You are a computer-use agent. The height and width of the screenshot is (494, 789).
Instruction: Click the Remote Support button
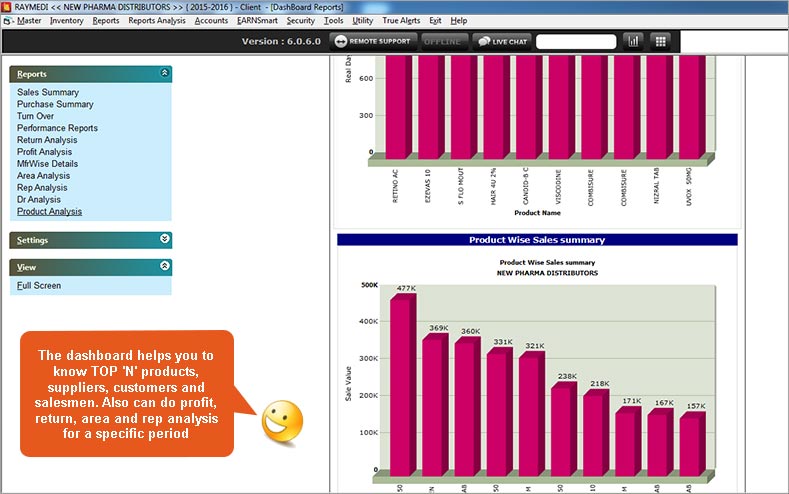tap(370, 41)
